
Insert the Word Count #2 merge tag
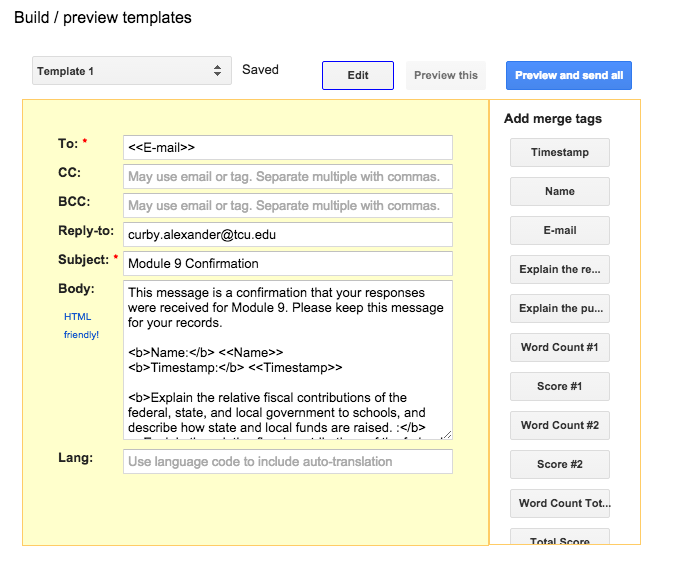(x=560, y=425)
